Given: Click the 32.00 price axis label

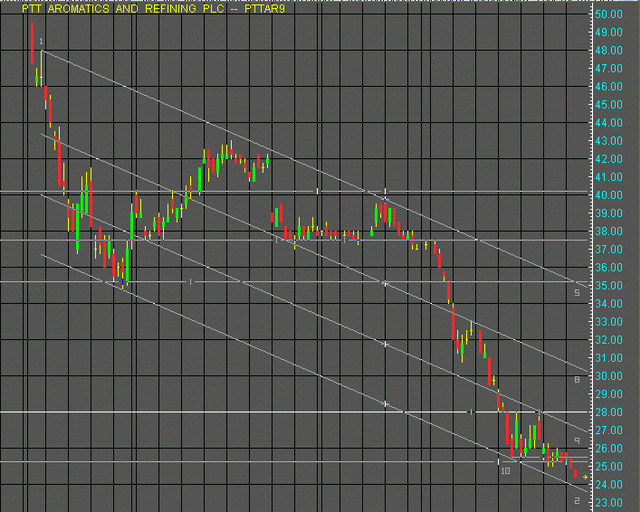Looking at the screenshot, I should (x=609, y=340).
